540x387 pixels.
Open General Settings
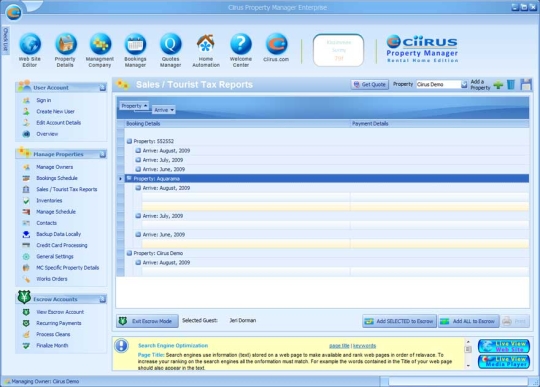tap(55, 257)
